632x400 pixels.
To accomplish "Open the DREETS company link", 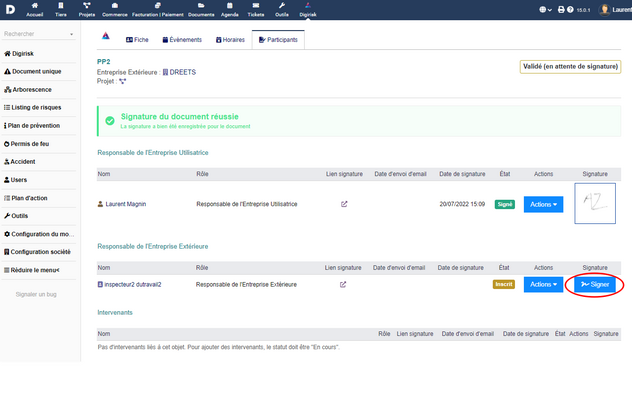I will tap(179, 72).
